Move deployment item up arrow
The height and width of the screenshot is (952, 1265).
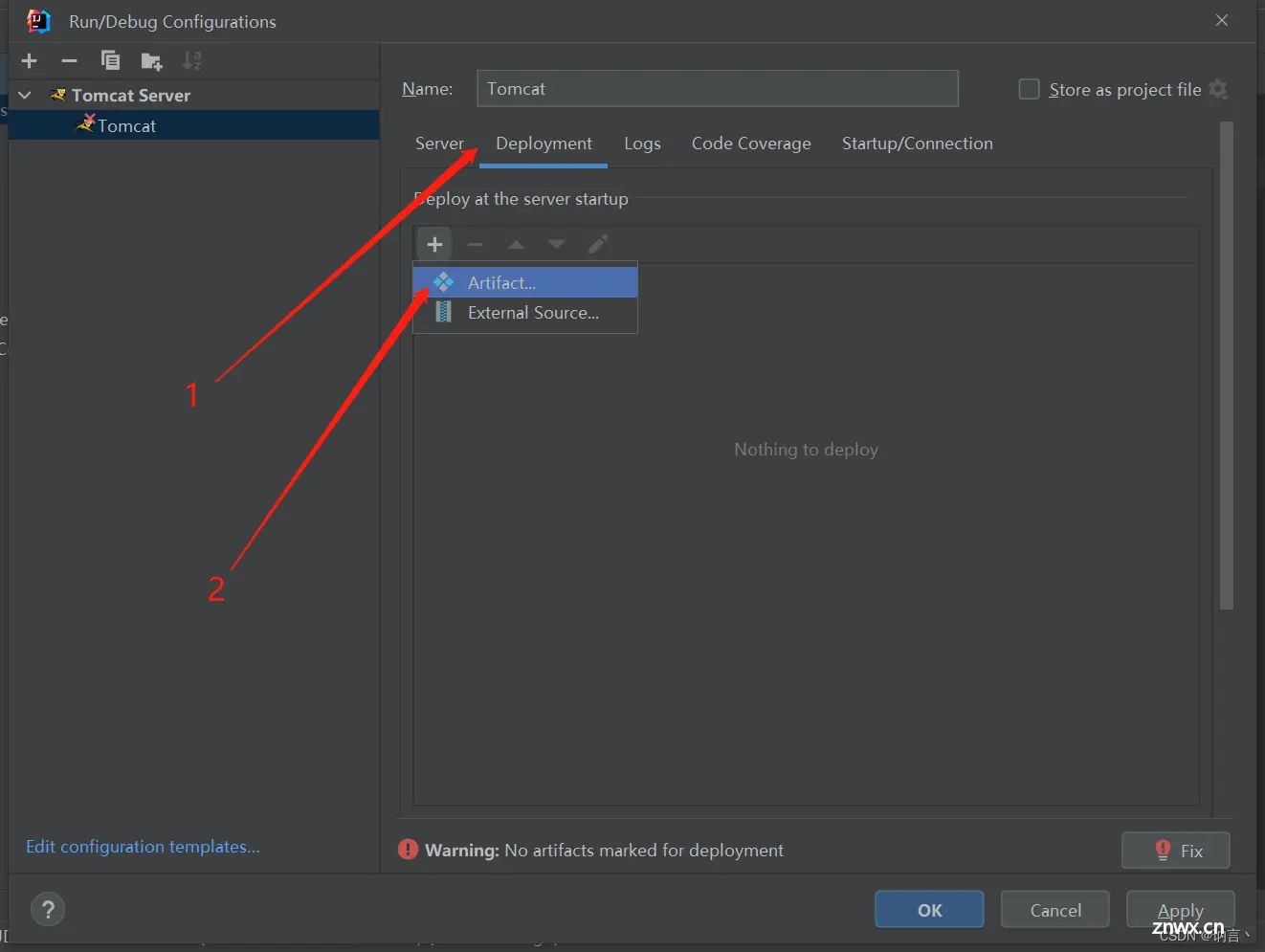point(516,244)
